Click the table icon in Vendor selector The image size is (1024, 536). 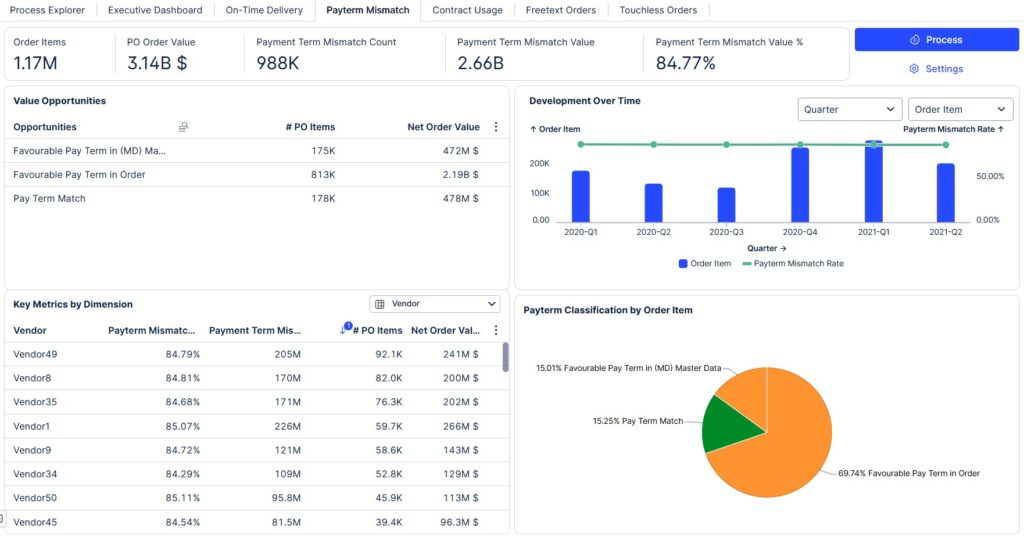[x=381, y=304]
